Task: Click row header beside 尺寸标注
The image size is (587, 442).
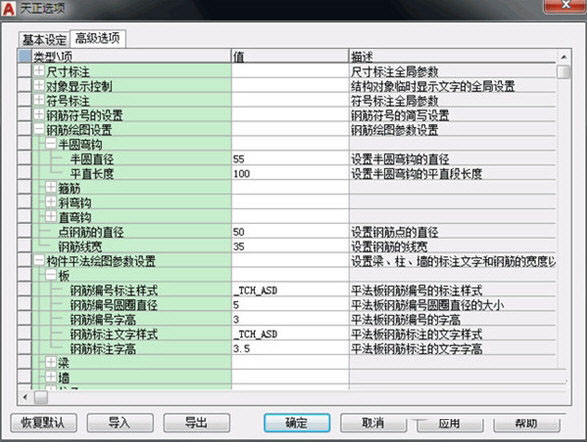Action: click(24, 71)
